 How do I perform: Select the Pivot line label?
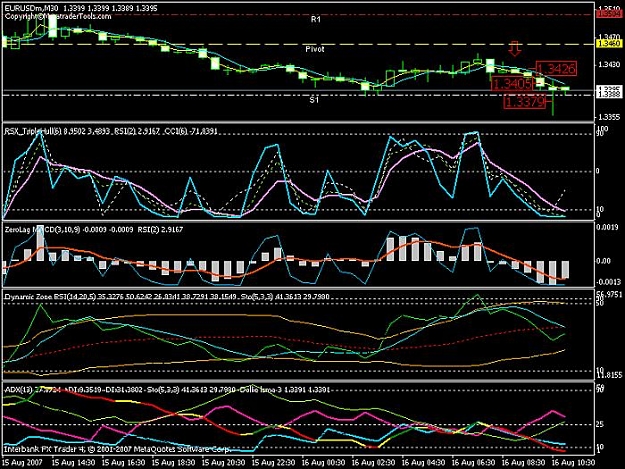click(314, 49)
